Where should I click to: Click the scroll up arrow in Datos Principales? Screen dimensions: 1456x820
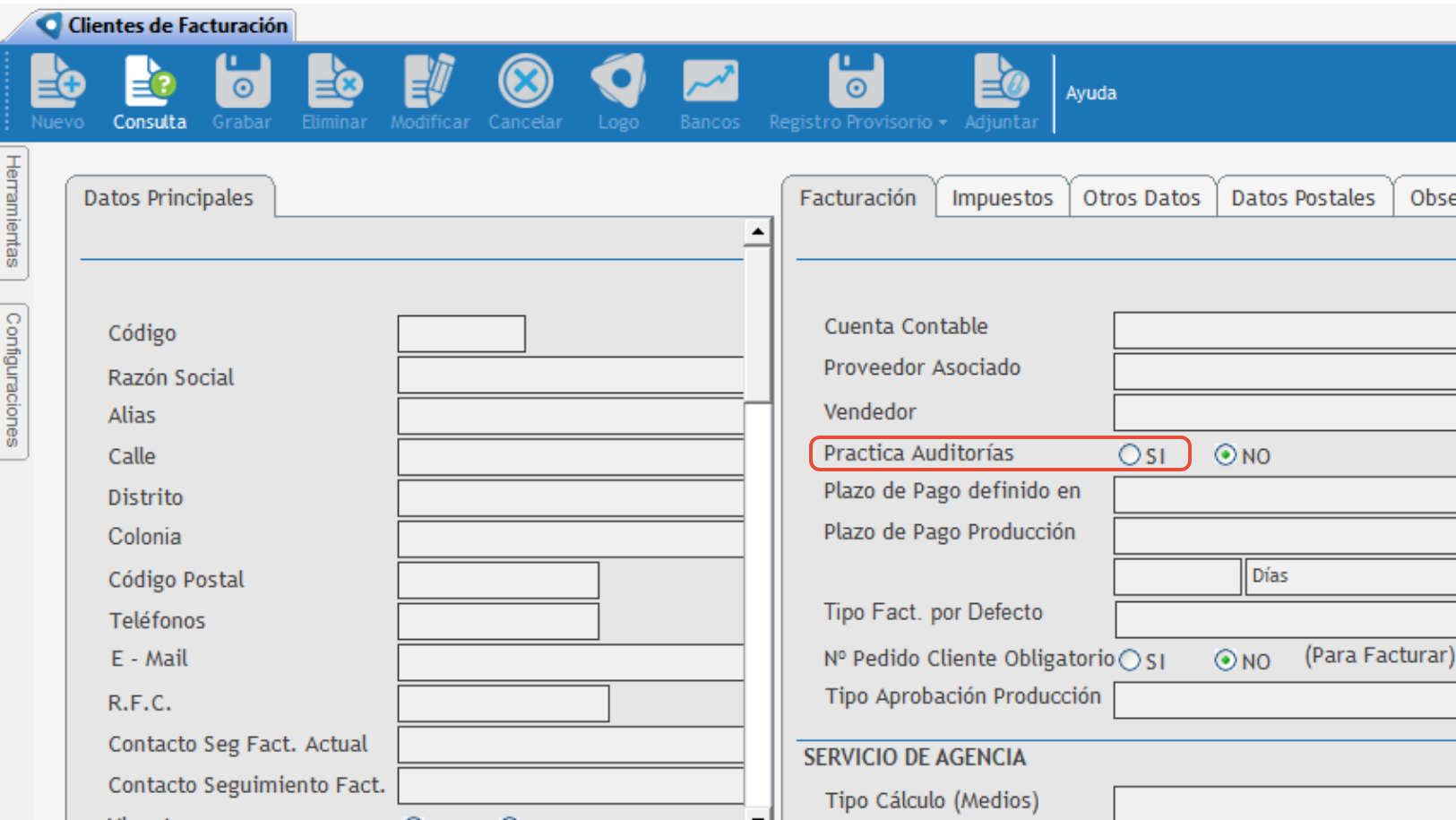tap(757, 231)
